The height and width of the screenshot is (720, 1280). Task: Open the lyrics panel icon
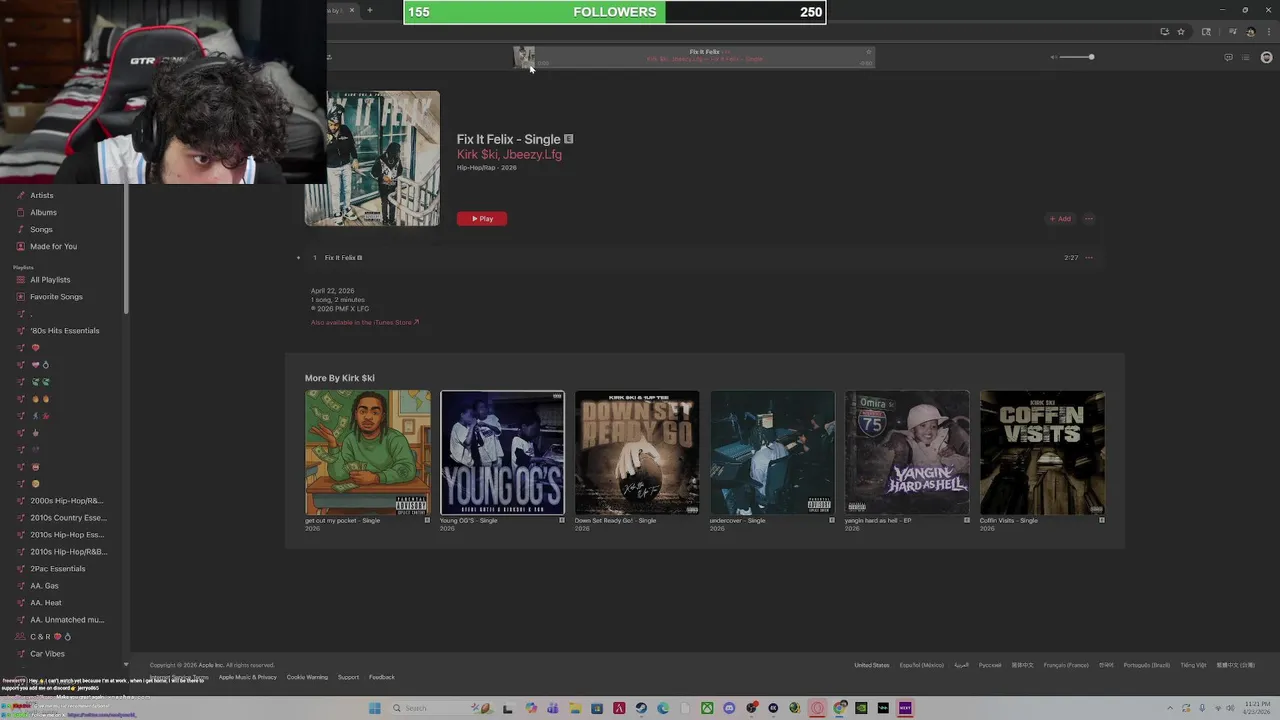pos(1228,57)
